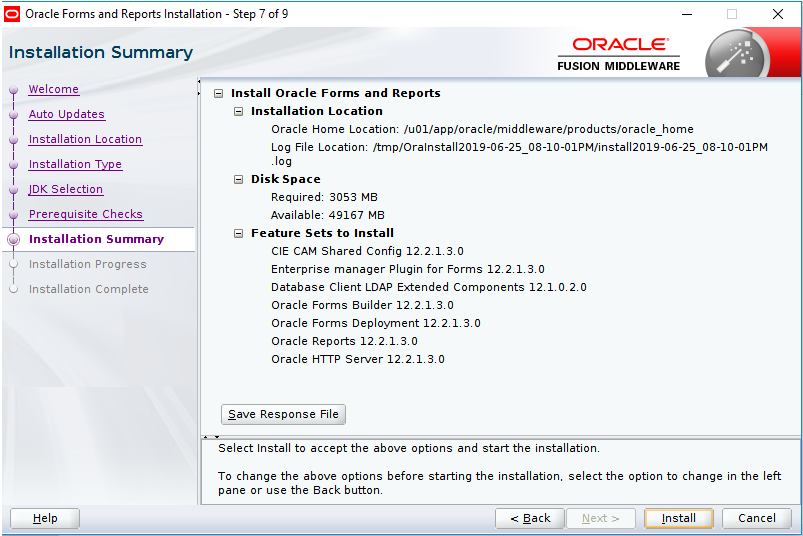This screenshot has height=536, width=803.
Task: Collapse the Feature Sets to Install section
Action: 239,233
